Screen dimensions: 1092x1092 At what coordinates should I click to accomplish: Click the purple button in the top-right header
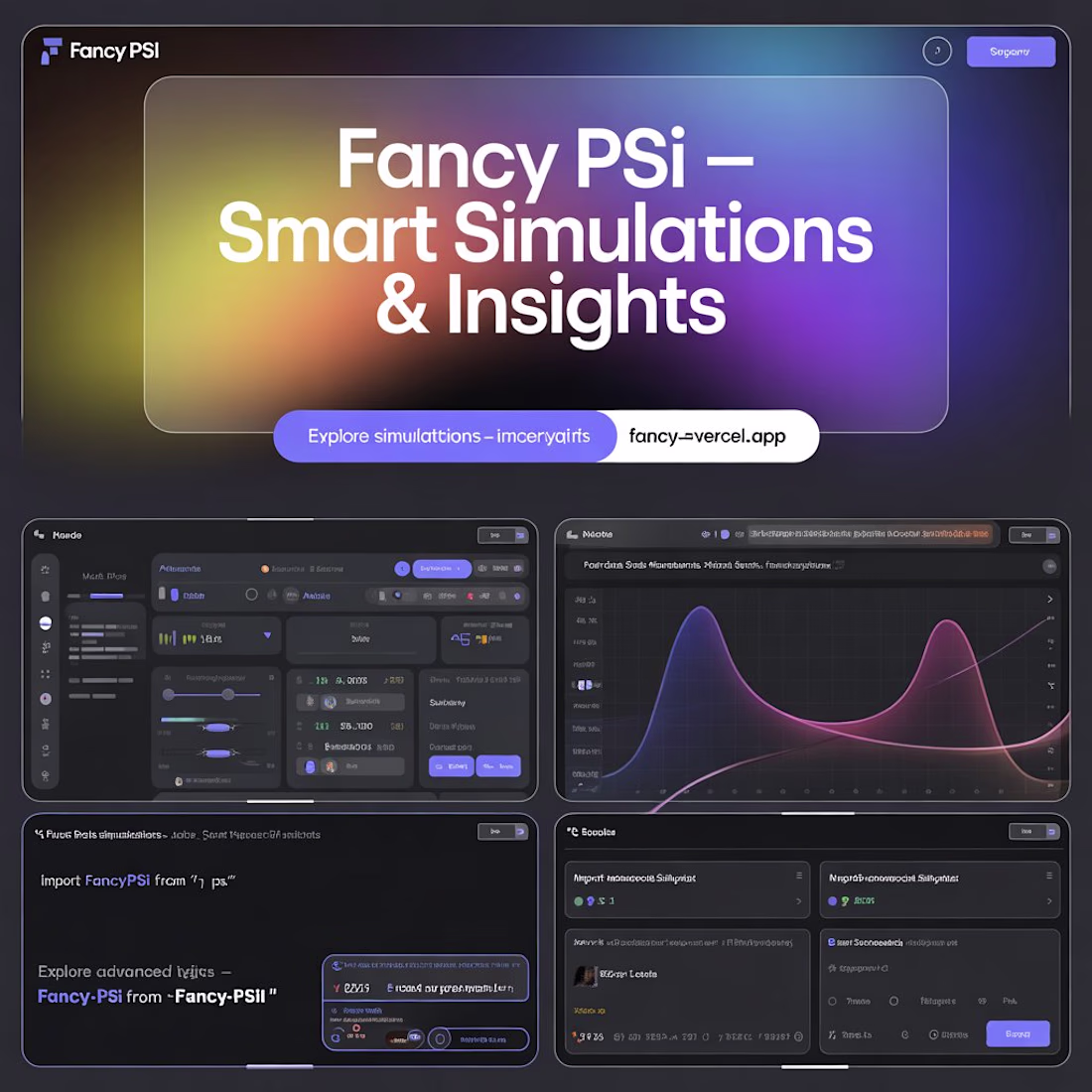(x=1011, y=52)
